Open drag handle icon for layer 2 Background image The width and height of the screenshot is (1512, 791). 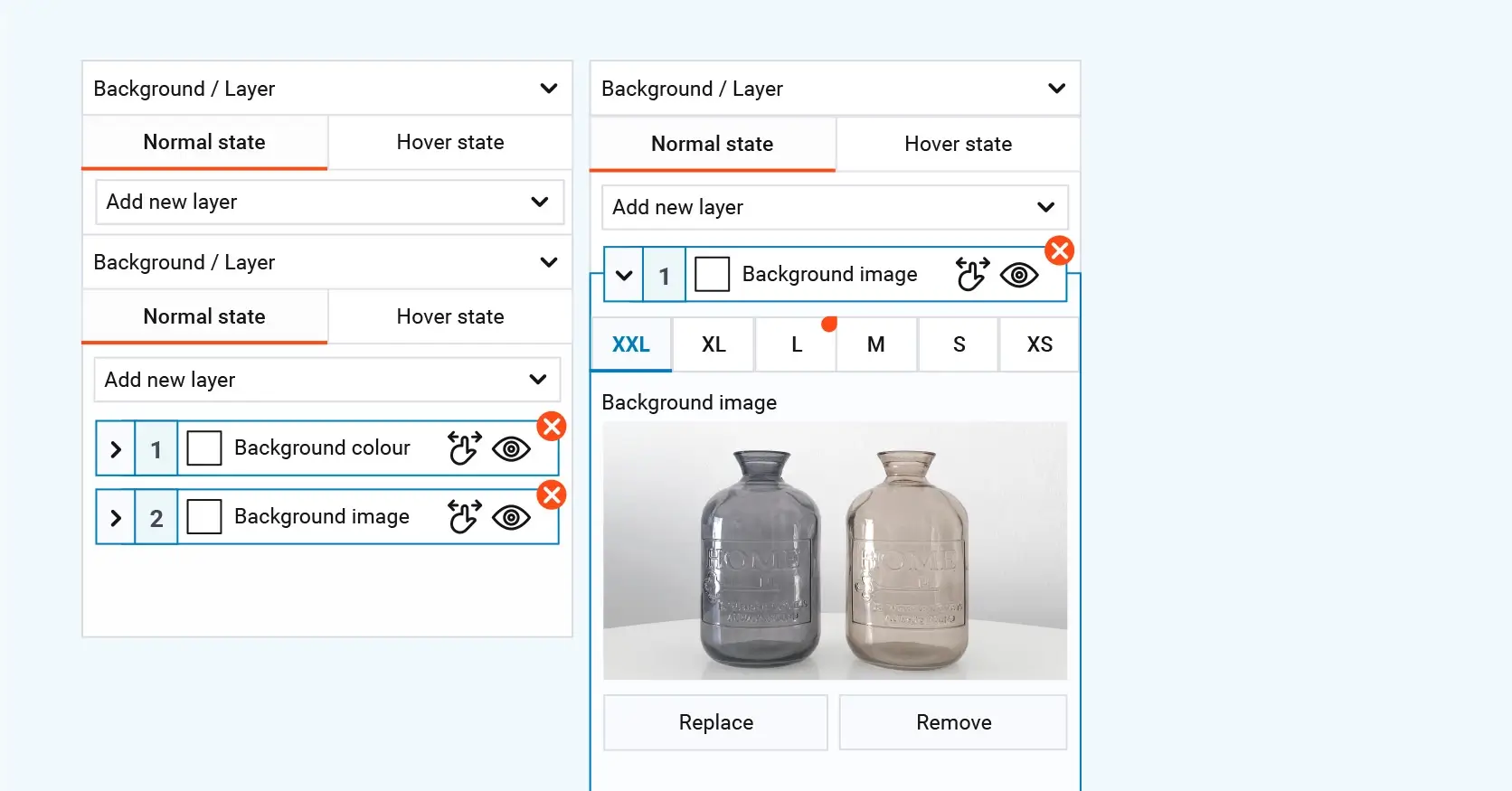(465, 516)
